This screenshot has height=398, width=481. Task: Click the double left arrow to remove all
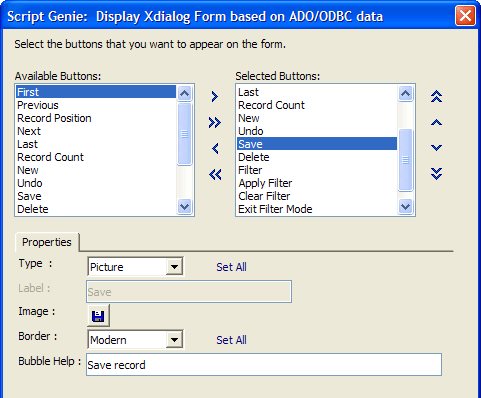(x=215, y=174)
